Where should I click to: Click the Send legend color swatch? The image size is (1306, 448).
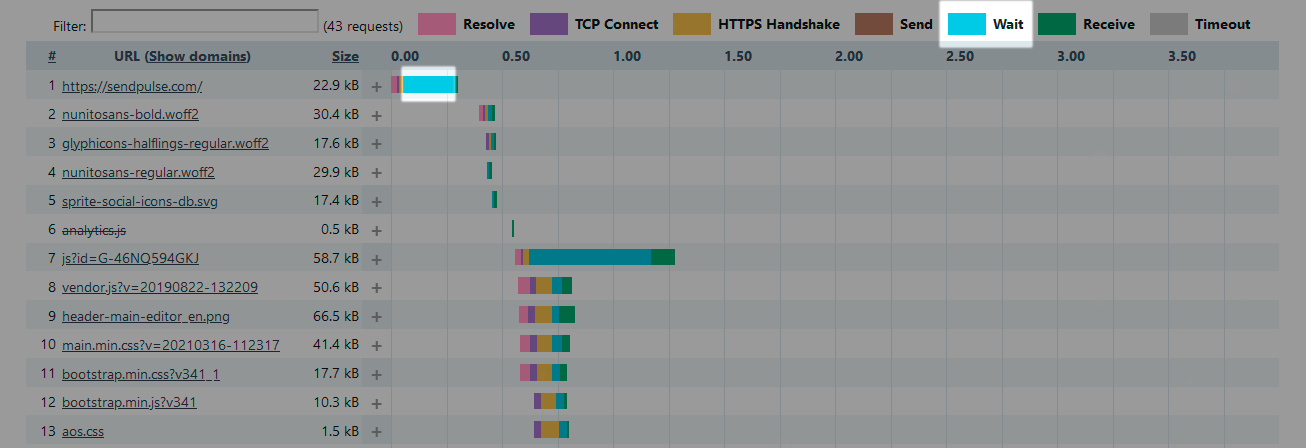point(873,24)
